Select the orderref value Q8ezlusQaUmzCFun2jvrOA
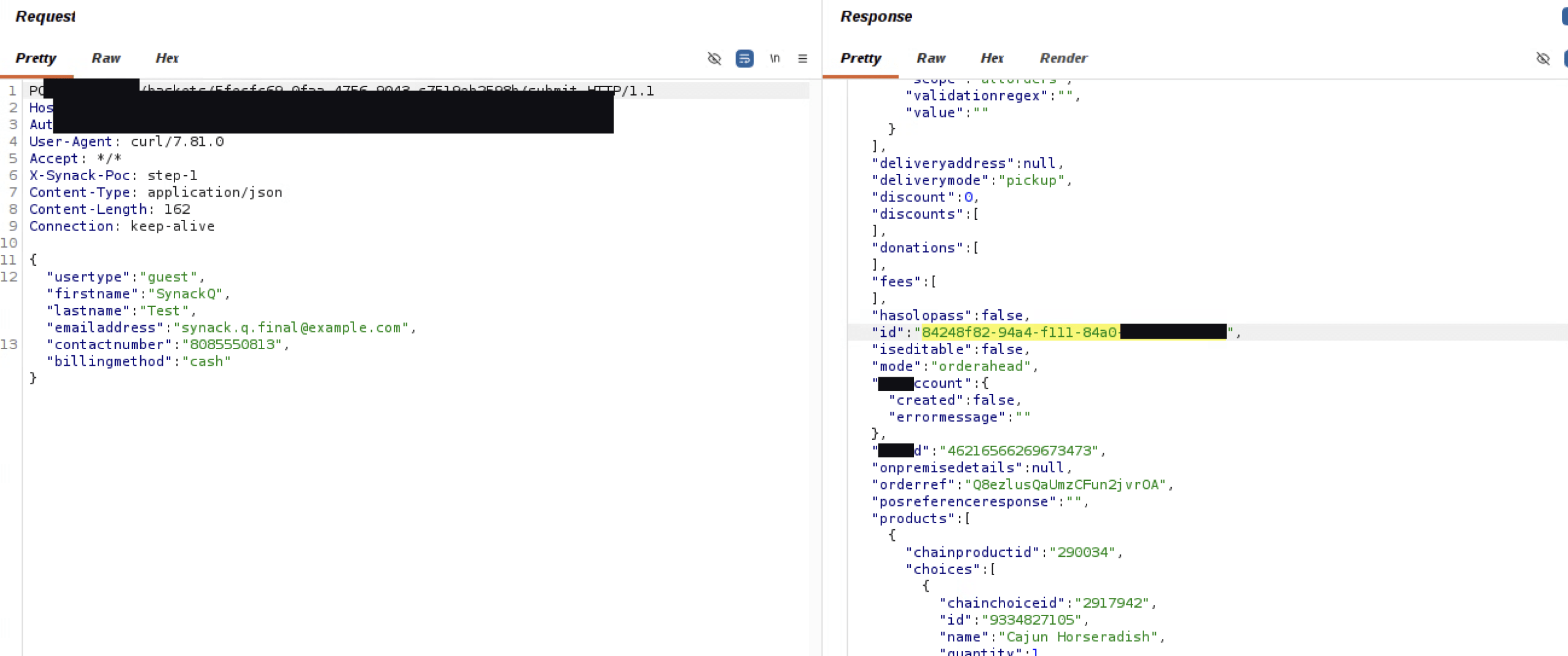Image resolution: width=1568 pixels, height=656 pixels. [x=1065, y=484]
